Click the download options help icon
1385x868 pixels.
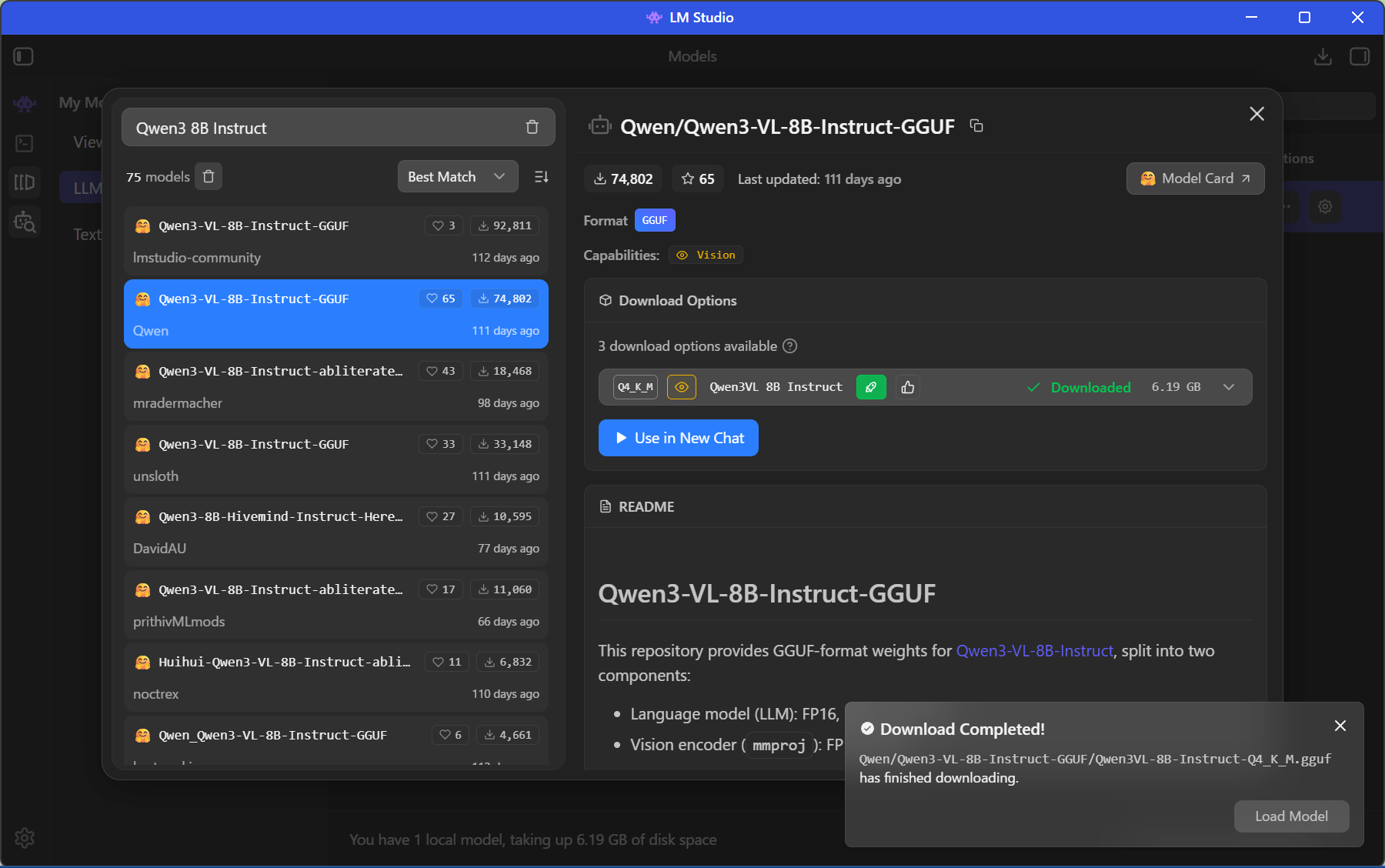tap(789, 346)
